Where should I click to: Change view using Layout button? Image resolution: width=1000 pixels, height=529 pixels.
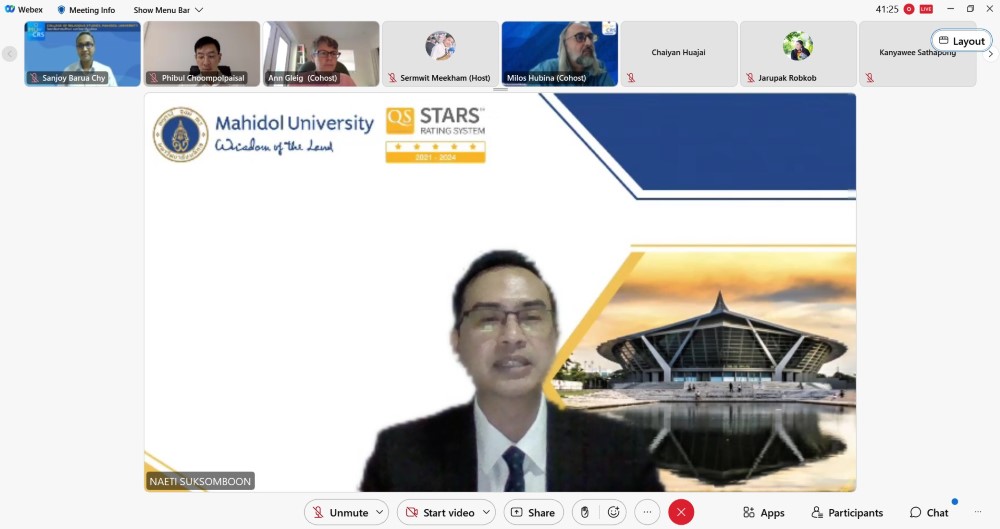962,41
